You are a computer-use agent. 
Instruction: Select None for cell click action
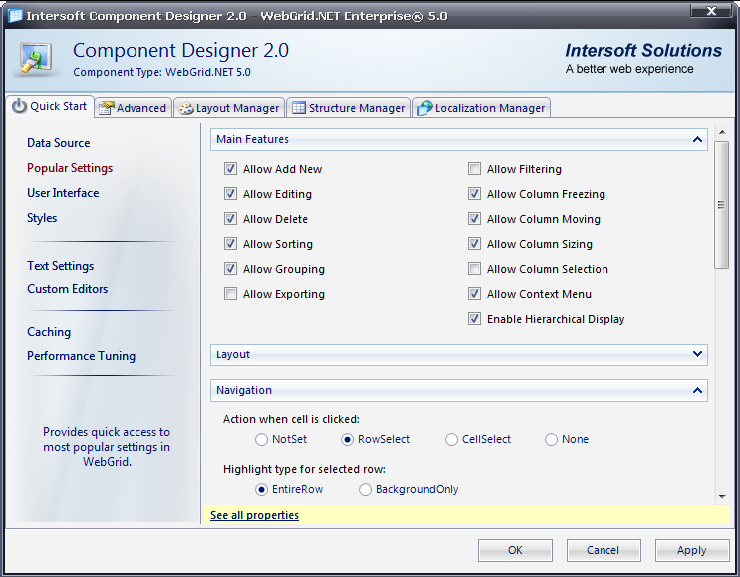pos(551,440)
